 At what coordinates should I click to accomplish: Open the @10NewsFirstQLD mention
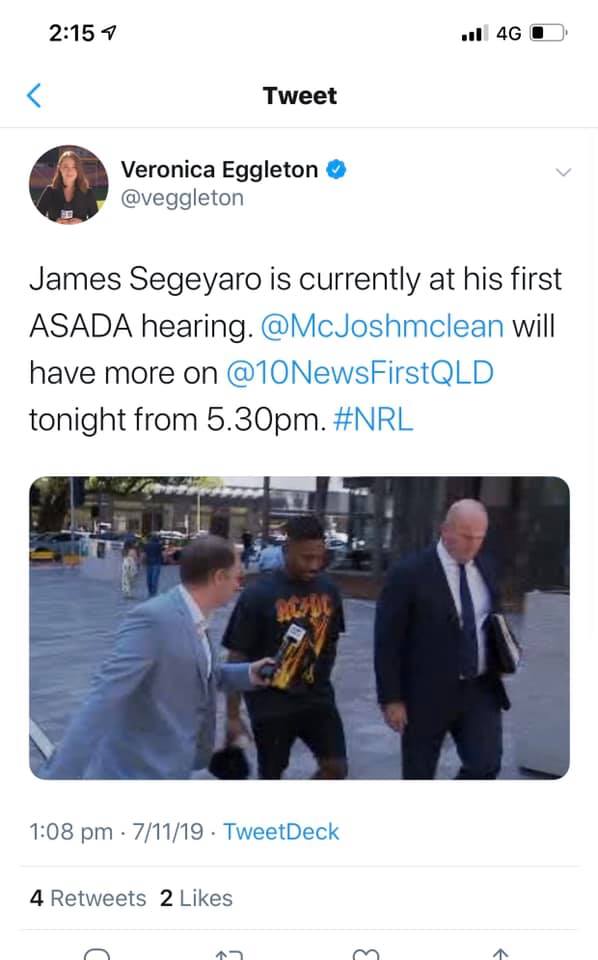pyautogui.click(x=359, y=373)
